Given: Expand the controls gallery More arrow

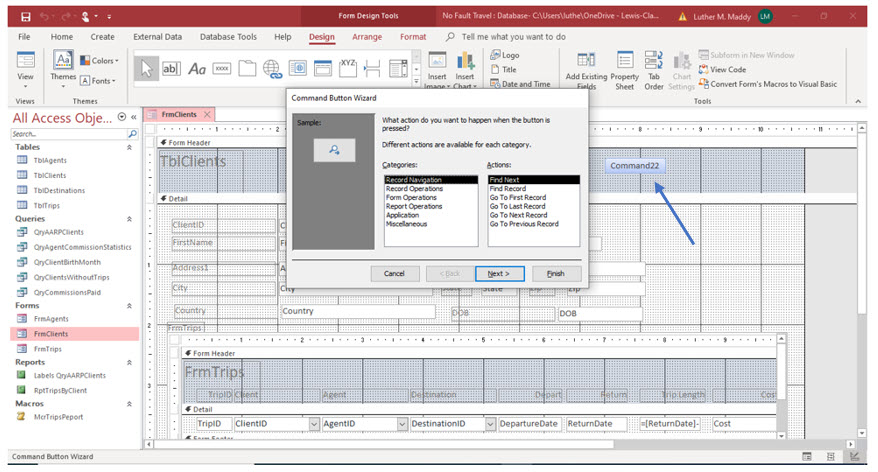Looking at the screenshot, I should point(416,82).
